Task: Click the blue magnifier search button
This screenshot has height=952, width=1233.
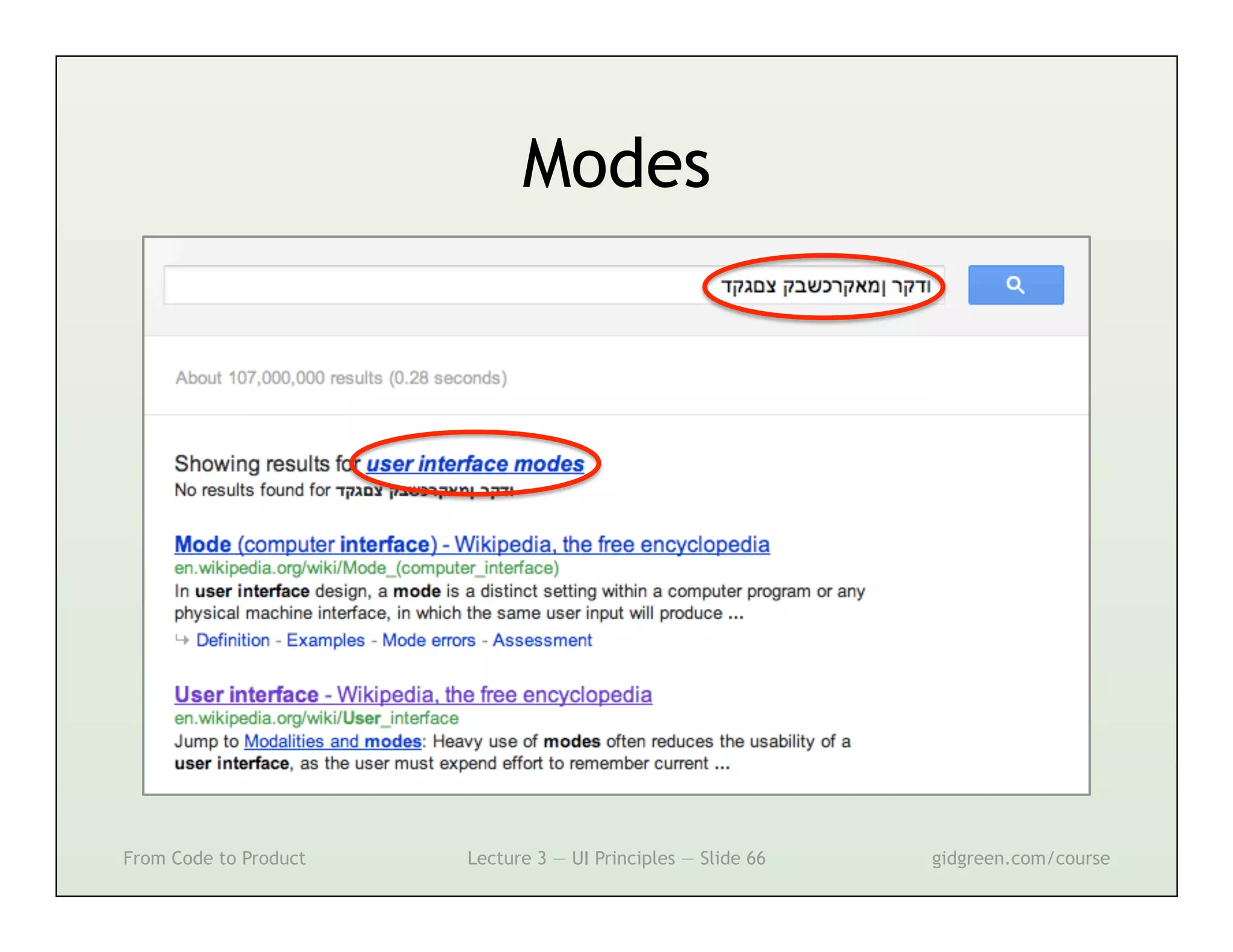Action: (x=1016, y=285)
